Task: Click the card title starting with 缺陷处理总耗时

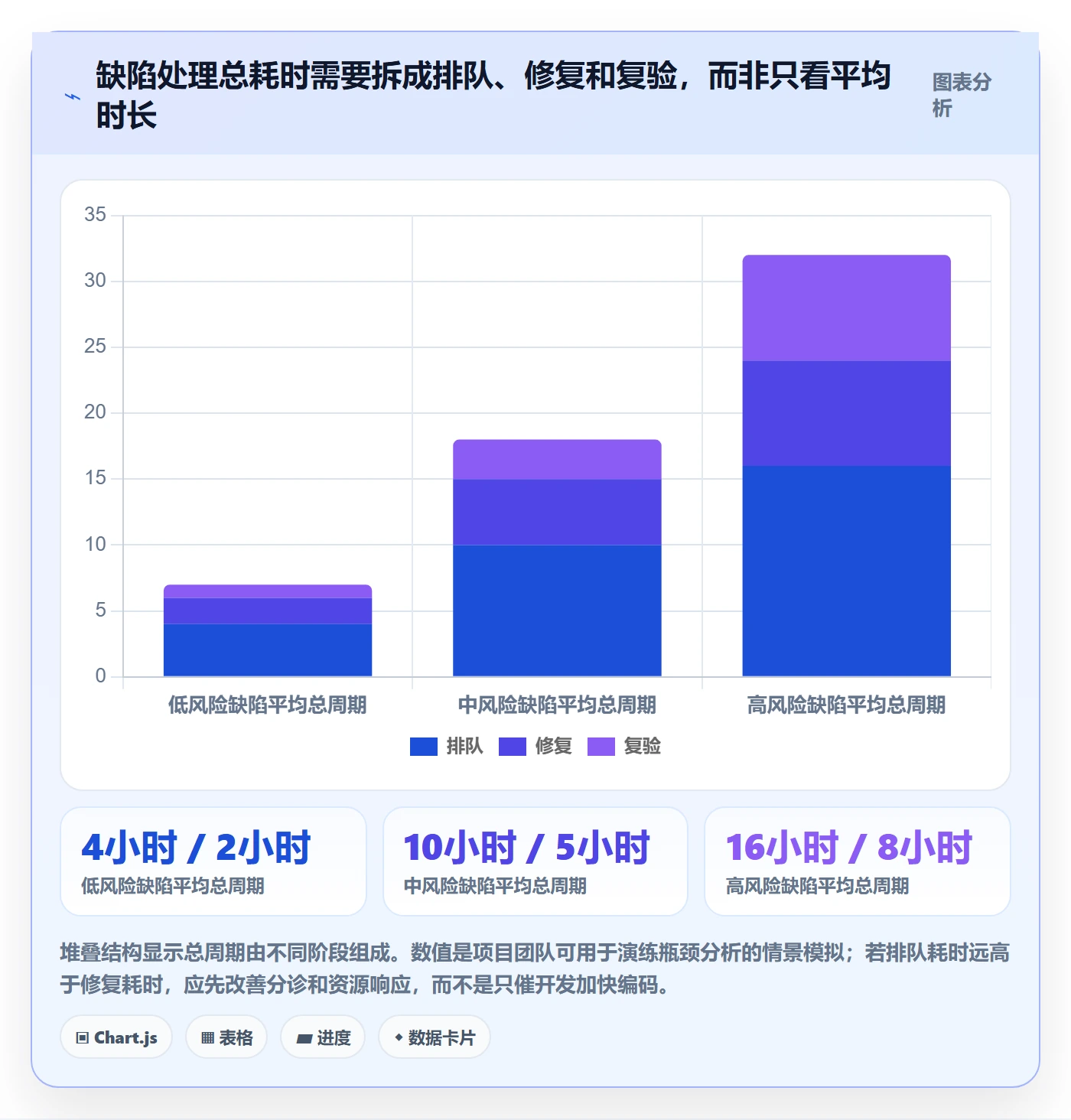Action: point(493,96)
